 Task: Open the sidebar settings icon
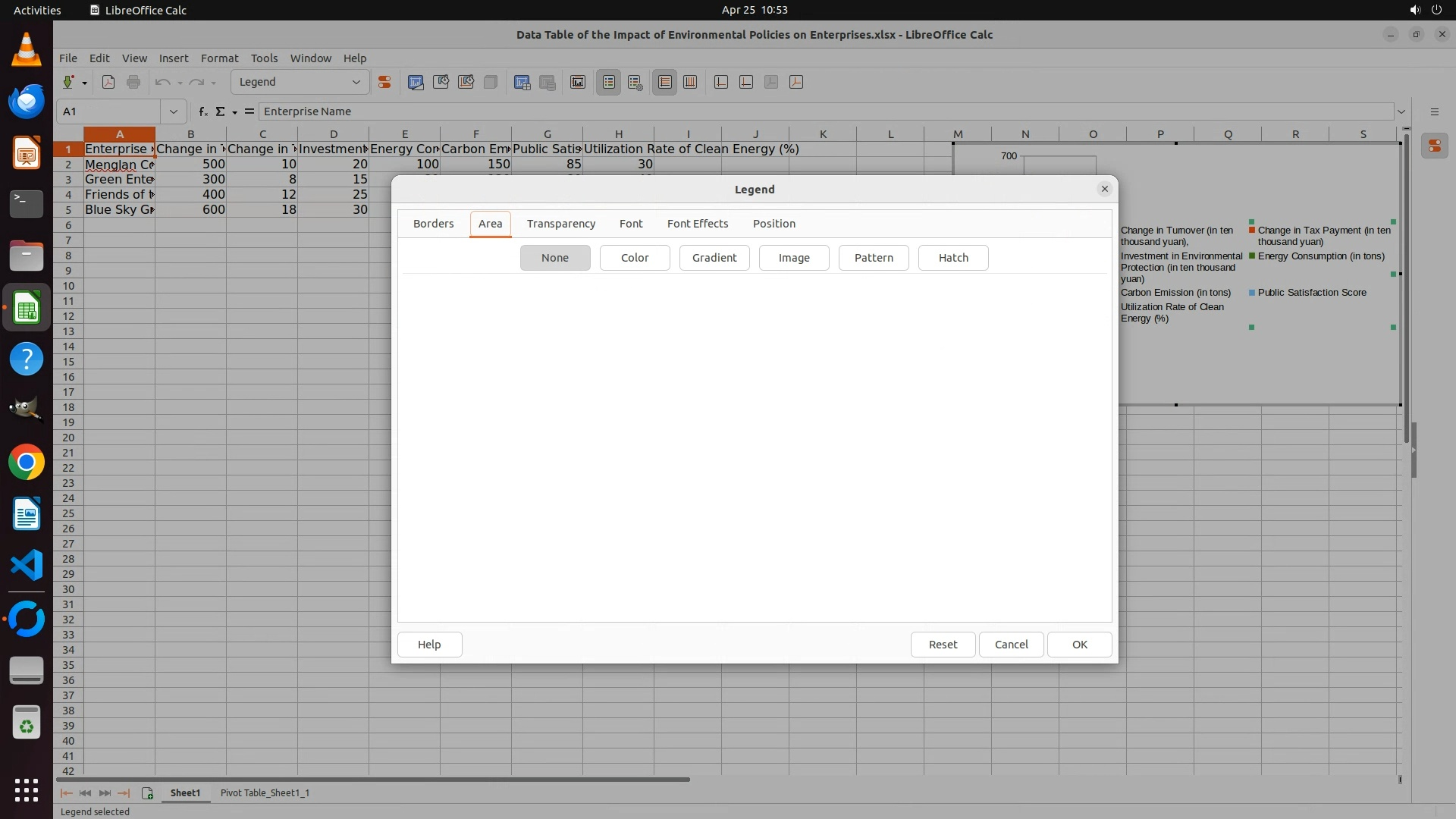pos(1434,111)
